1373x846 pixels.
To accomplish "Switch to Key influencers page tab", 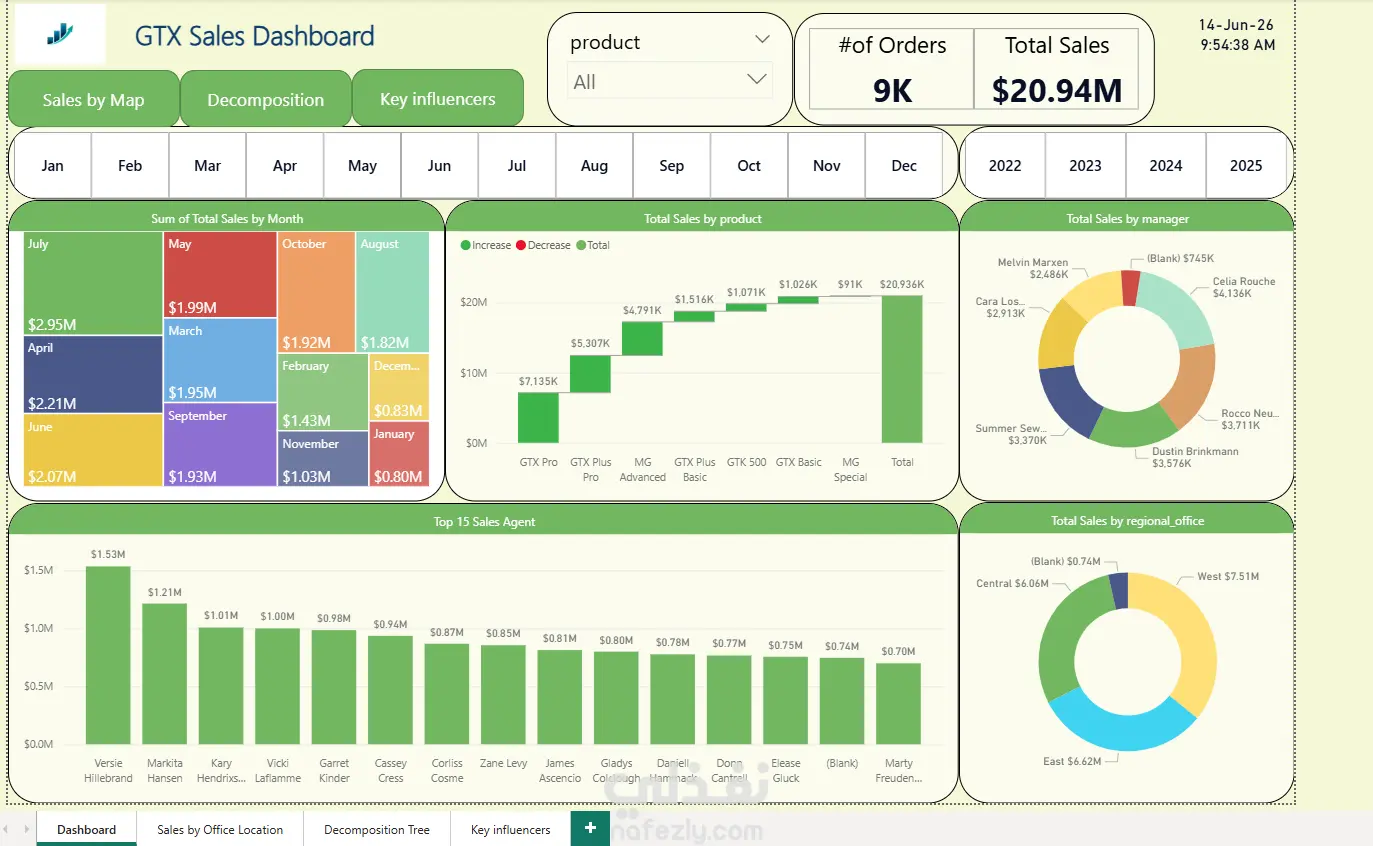I will [510, 829].
